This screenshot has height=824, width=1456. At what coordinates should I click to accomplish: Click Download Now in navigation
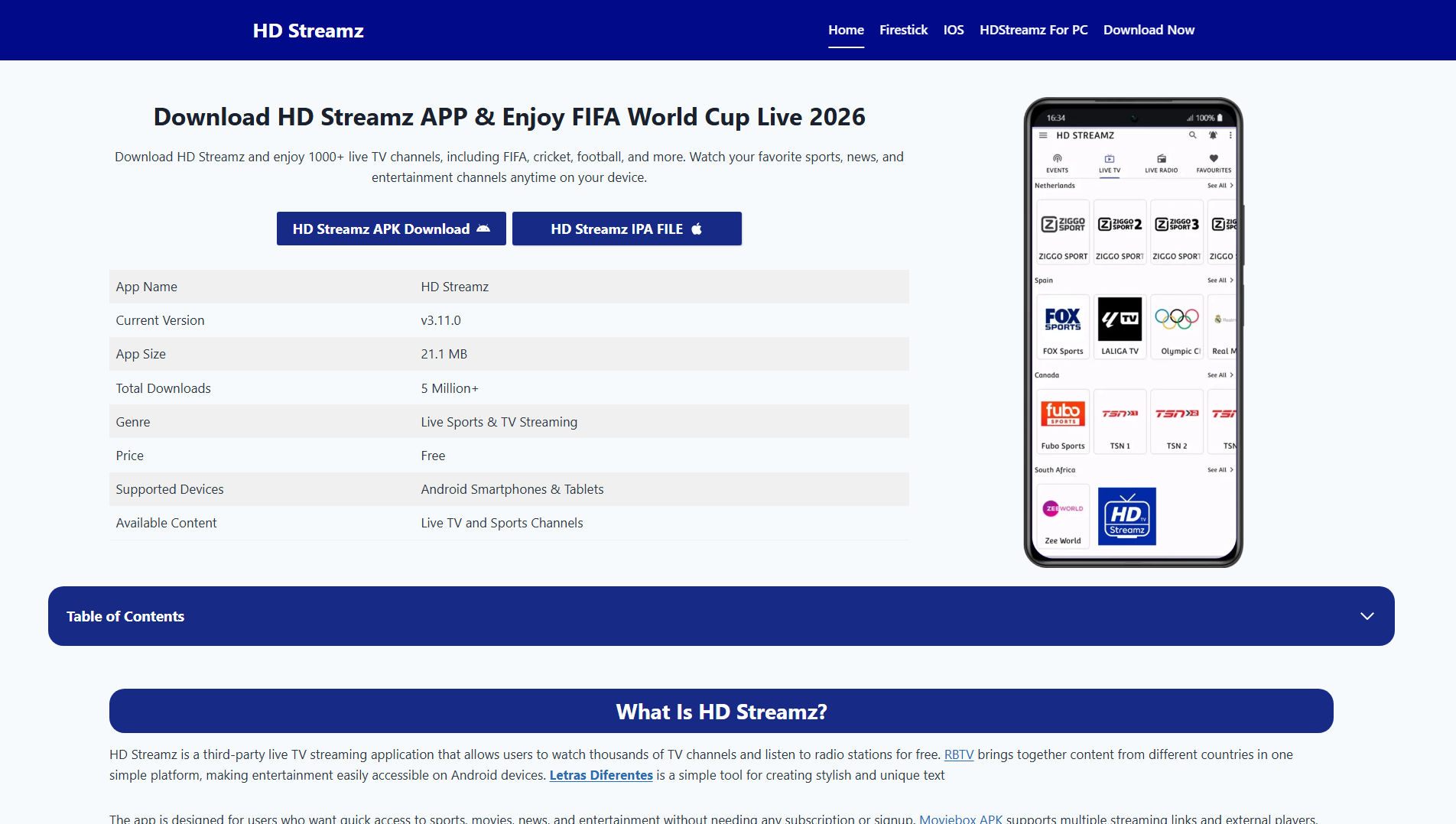tap(1149, 30)
